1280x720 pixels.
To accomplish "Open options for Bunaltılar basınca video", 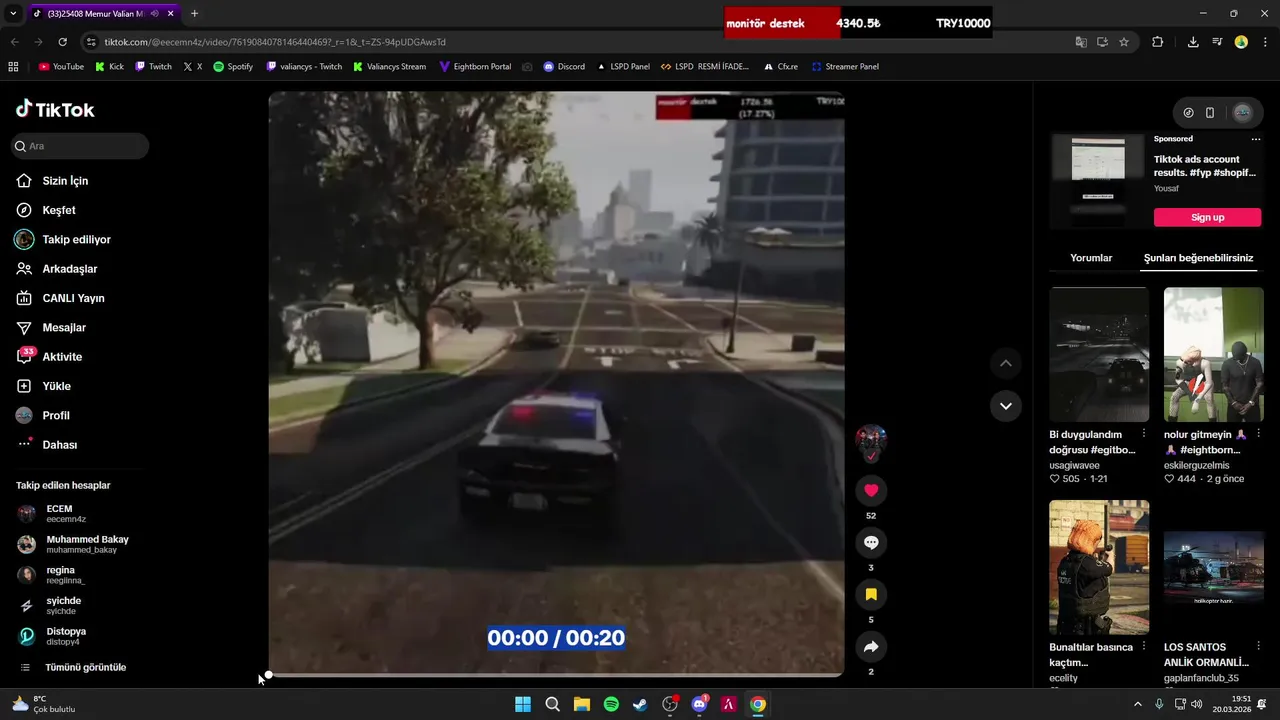I will pyautogui.click(x=1144, y=647).
